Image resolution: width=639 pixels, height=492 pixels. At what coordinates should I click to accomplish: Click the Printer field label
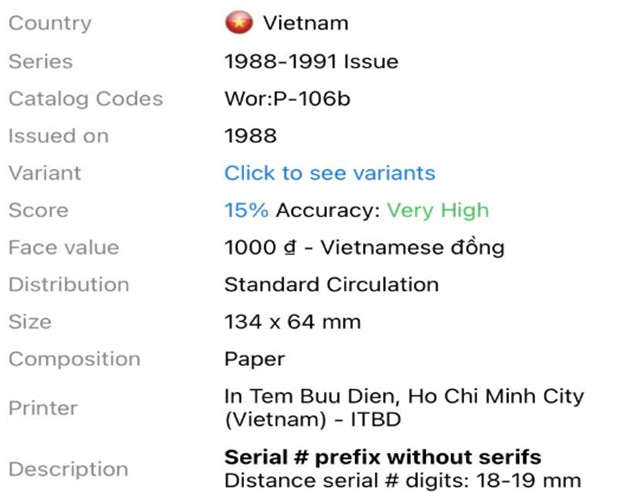tap(42, 408)
